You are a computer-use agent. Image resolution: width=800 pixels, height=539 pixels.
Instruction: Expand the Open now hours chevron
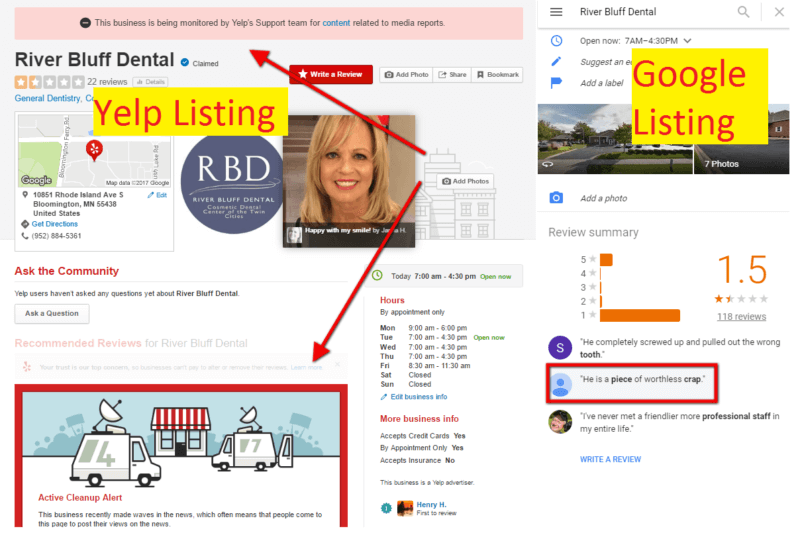coord(687,40)
